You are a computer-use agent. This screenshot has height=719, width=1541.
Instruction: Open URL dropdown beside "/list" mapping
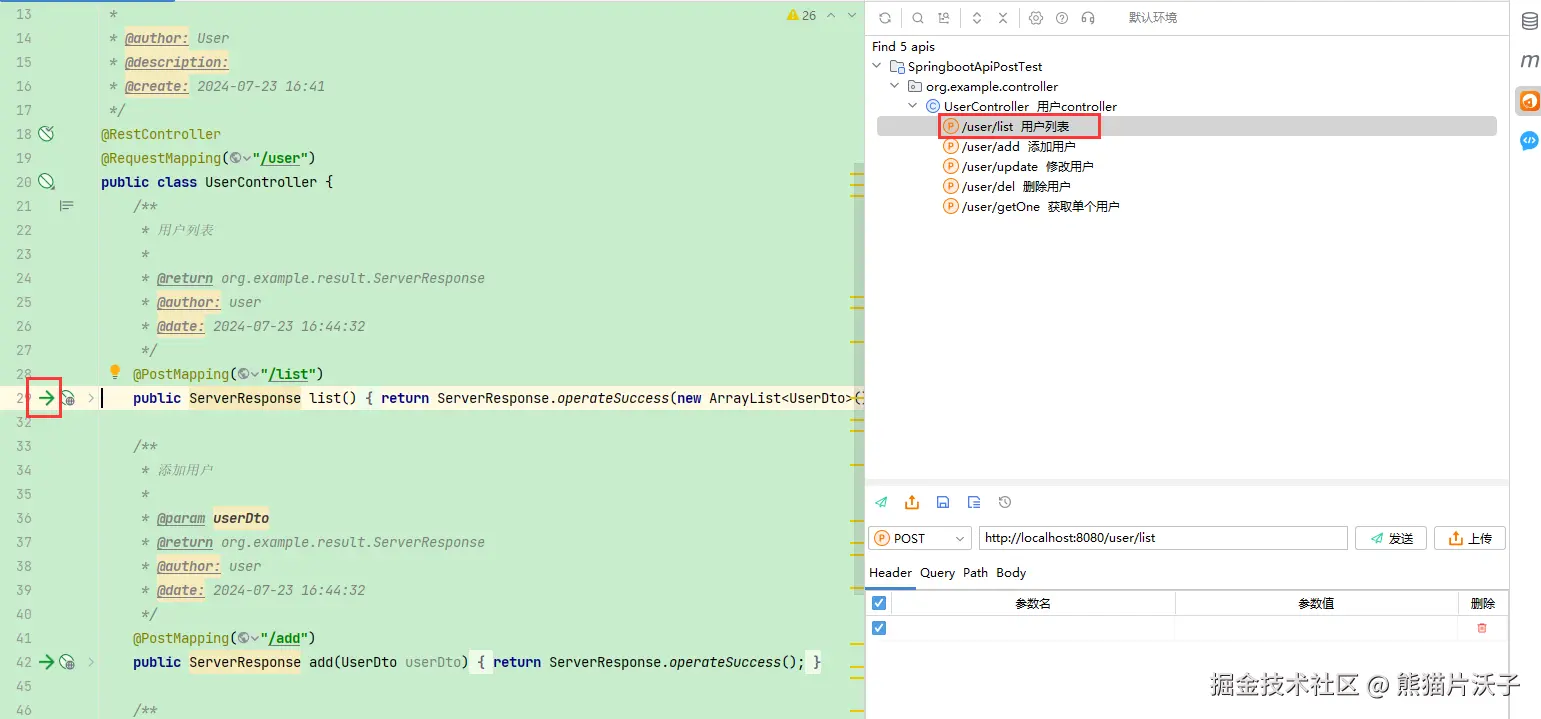248,374
